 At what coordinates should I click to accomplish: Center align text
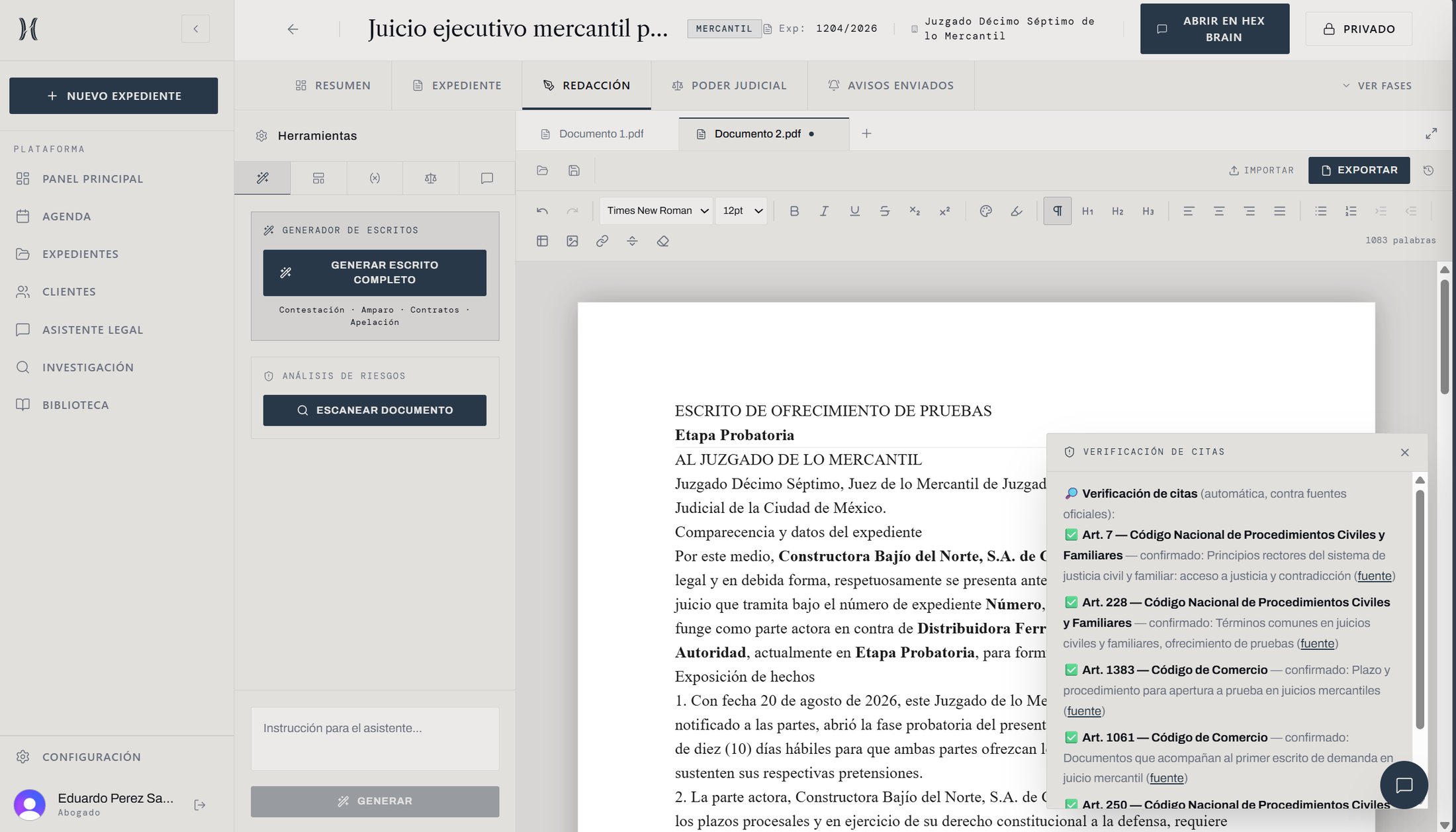tap(1219, 210)
